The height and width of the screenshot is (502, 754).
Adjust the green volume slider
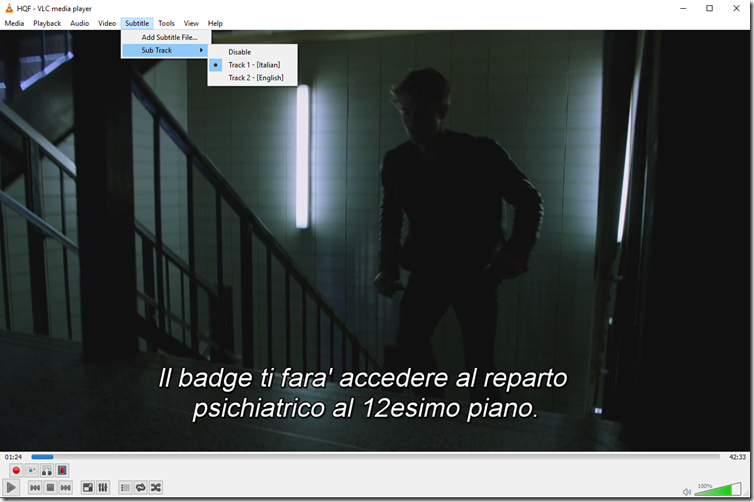pyautogui.click(x=718, y=489)
